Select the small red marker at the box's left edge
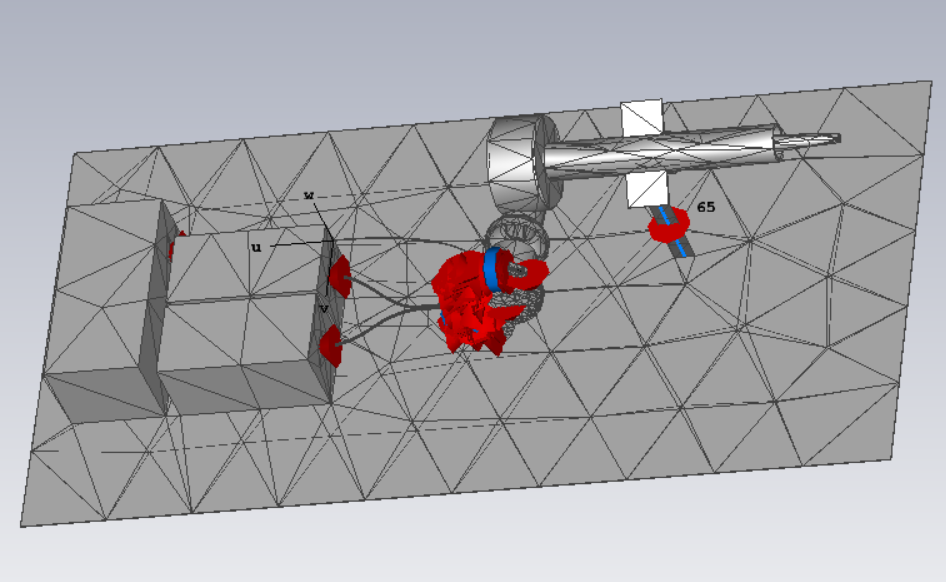This screenshot has height=582, width=946. coord(176,245)
